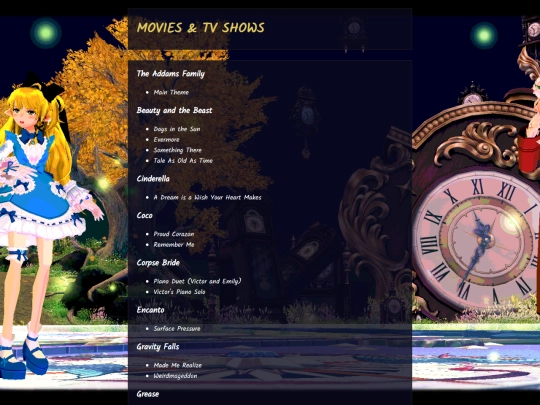Select the 'Gravity Falls' heading

[158, 347]
